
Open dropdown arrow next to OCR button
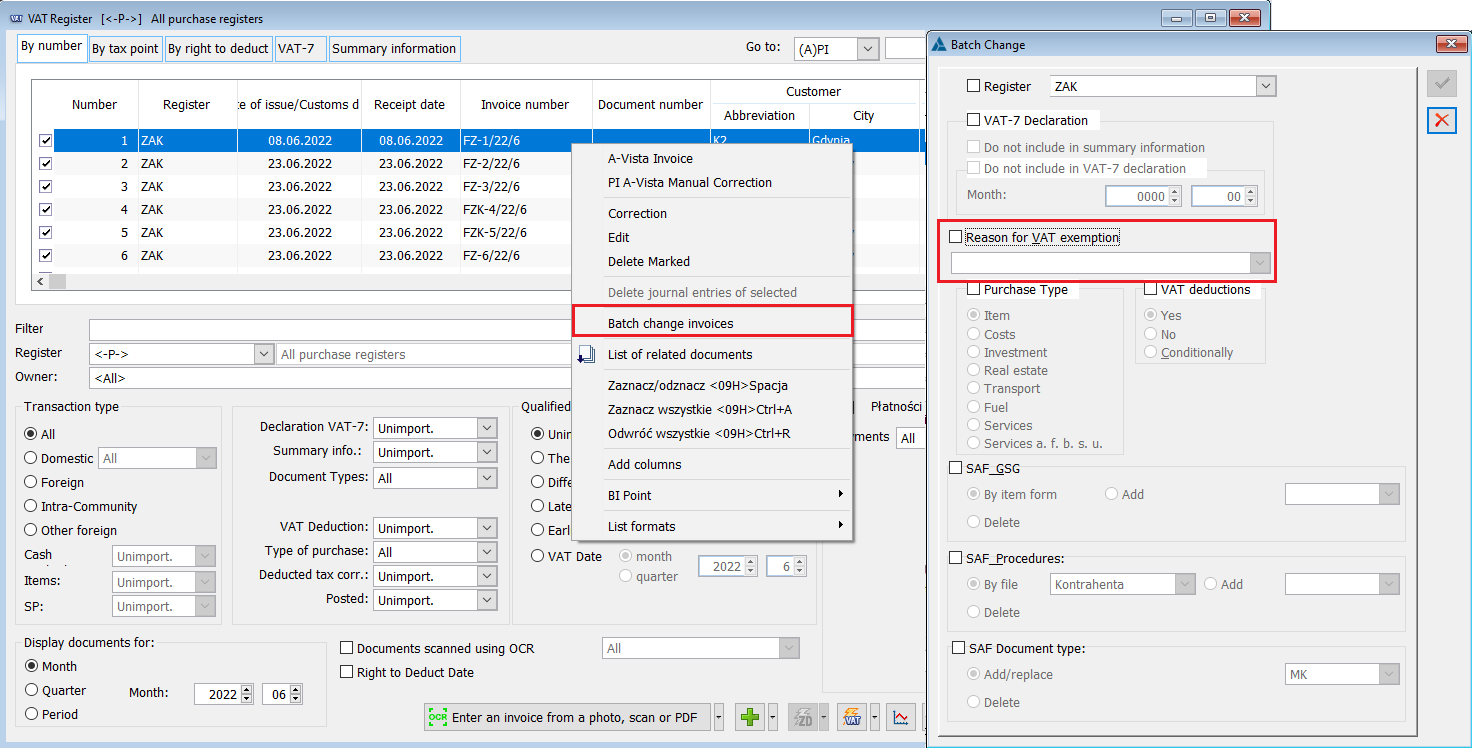(x=719, y=717)
